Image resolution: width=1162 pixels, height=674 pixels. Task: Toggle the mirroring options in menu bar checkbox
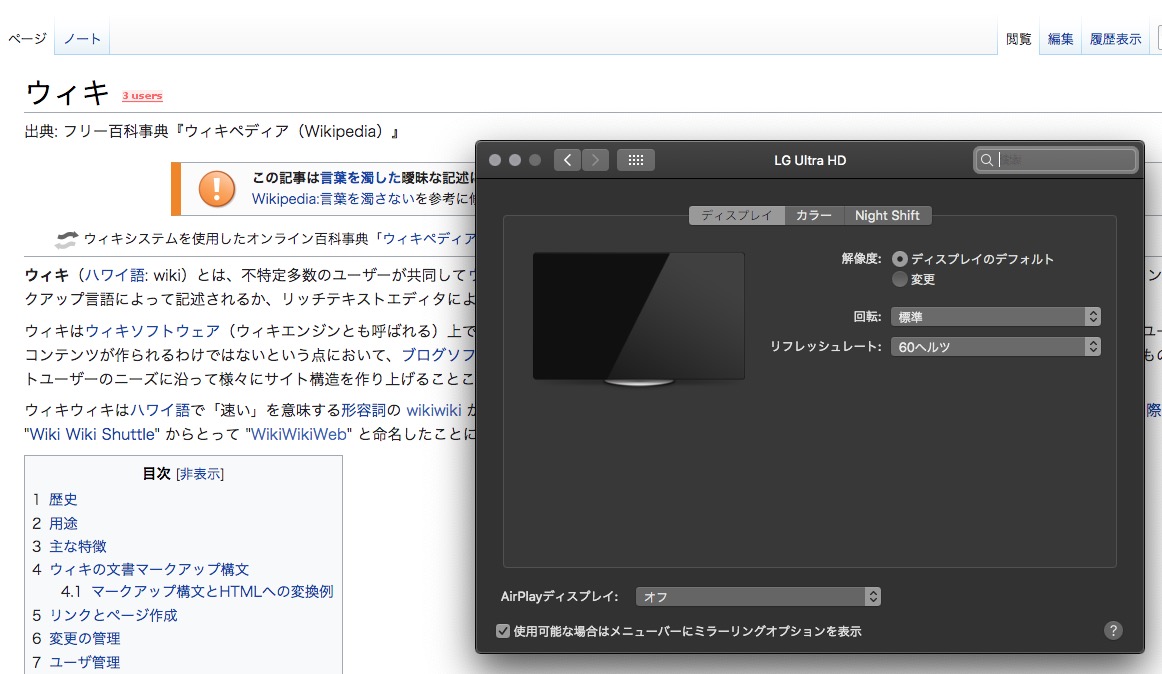pyautogui.click(x=503, y=631)
